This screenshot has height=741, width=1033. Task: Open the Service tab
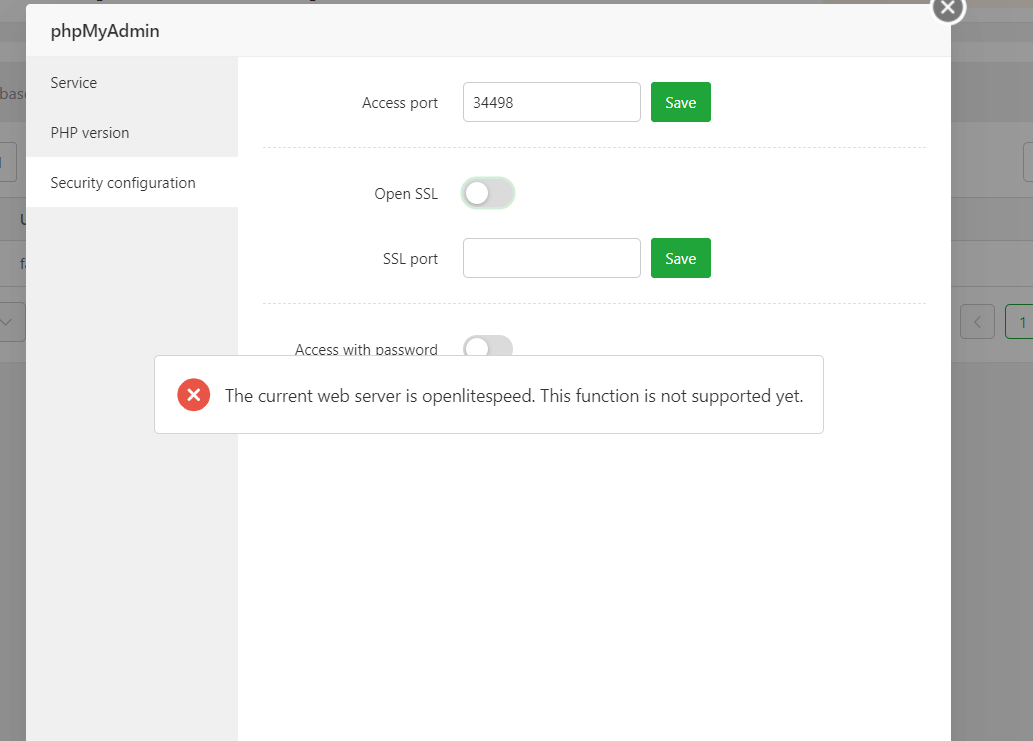(x=132, y=82)
